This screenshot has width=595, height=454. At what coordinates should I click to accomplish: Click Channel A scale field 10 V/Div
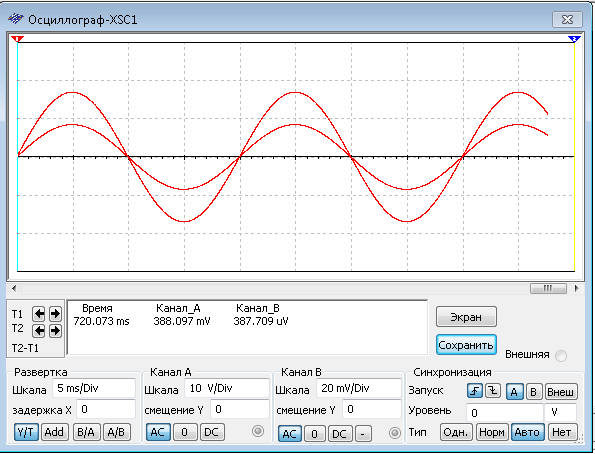(227, 388)
